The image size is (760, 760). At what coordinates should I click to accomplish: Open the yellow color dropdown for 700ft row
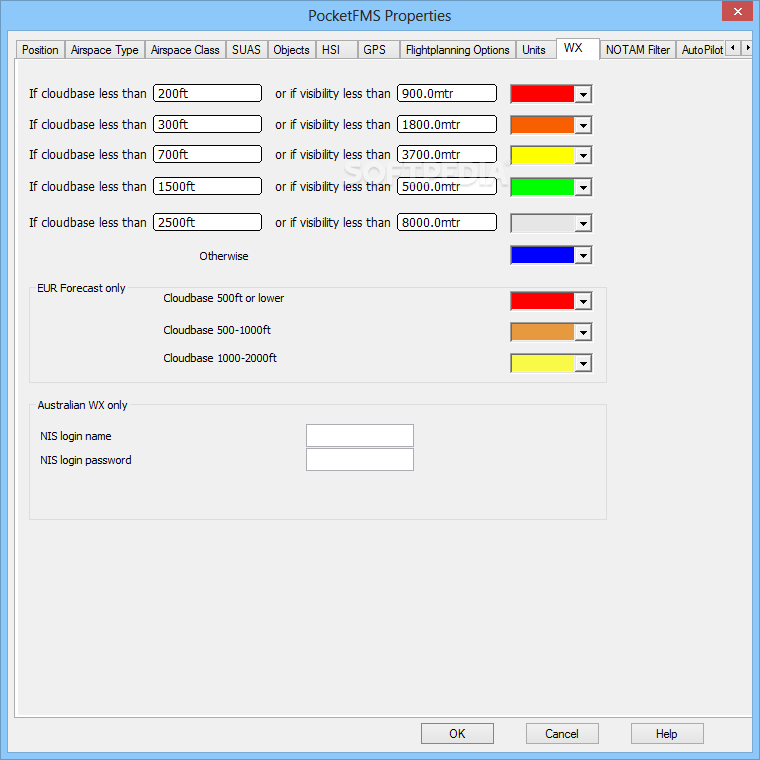tap(583, 155)
